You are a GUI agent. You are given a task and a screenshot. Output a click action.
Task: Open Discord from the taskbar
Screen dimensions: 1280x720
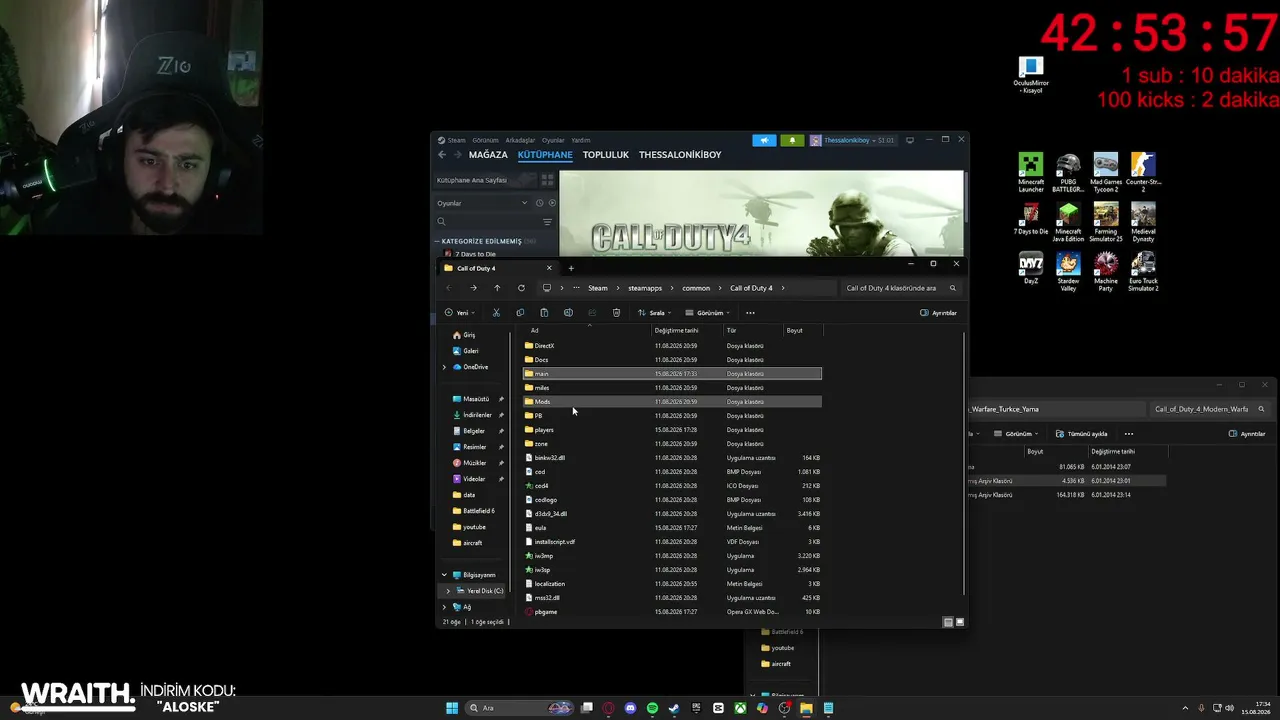coord(630,708)
